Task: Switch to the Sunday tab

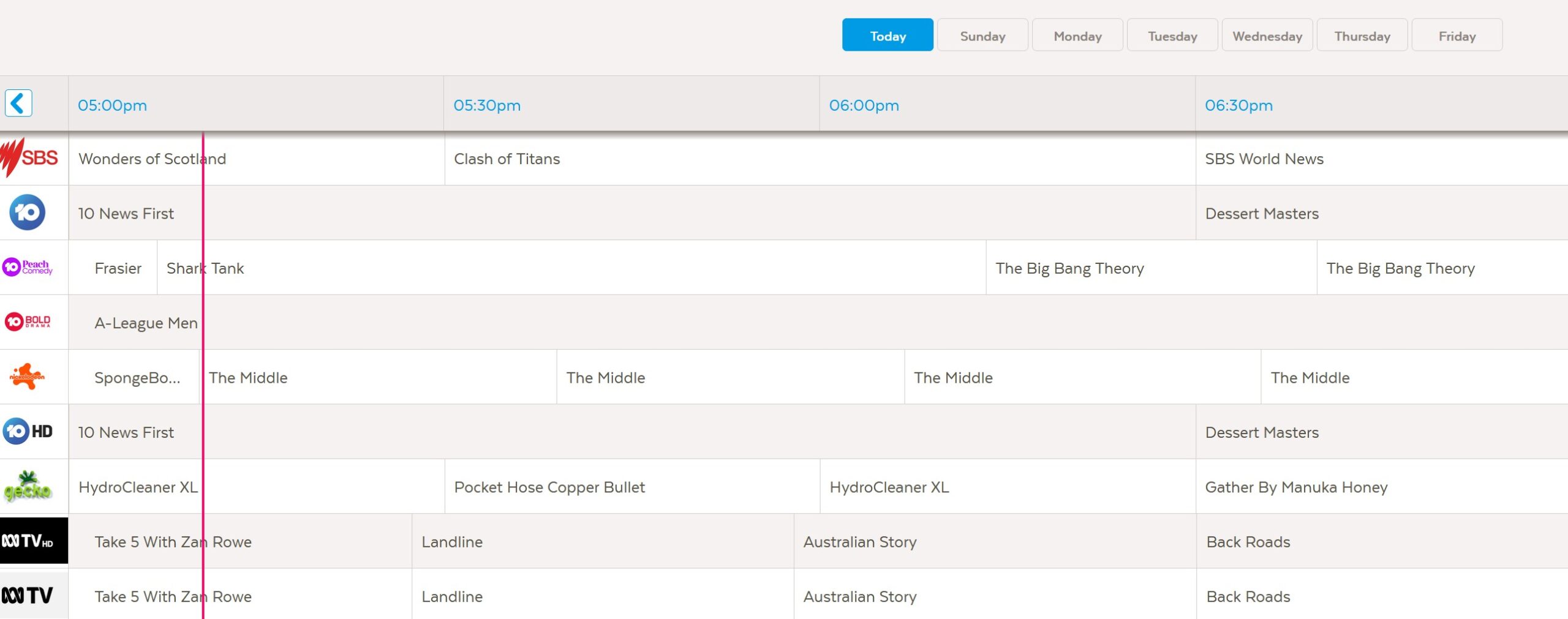Action: (x=982, y=36)
